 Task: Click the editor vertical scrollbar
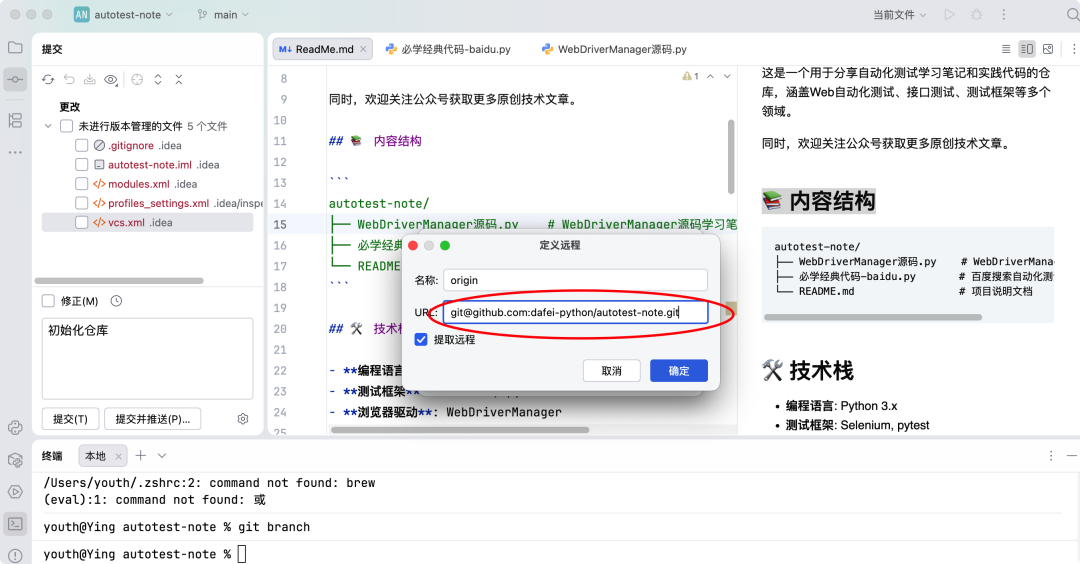pyautogui.click(x=731, y=157)
